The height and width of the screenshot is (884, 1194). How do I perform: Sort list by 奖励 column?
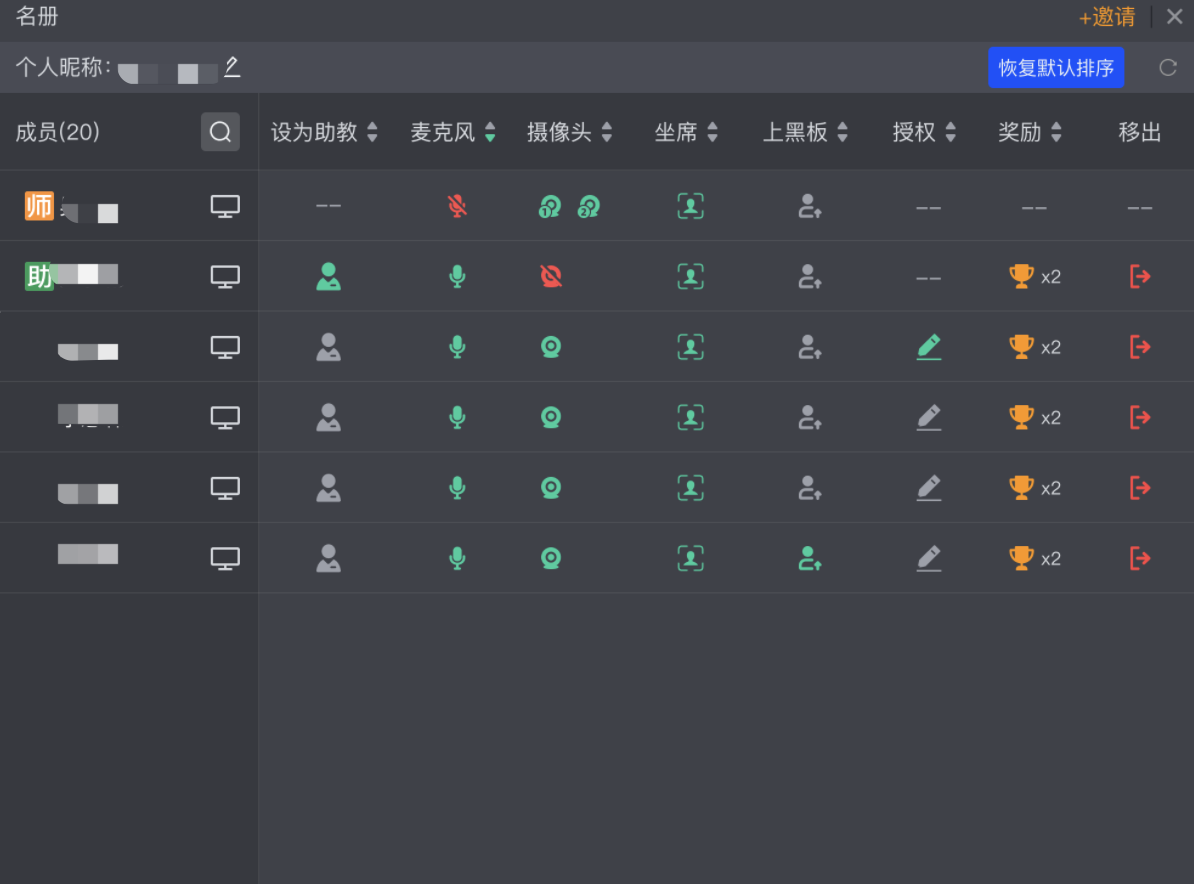(1030, 132)
